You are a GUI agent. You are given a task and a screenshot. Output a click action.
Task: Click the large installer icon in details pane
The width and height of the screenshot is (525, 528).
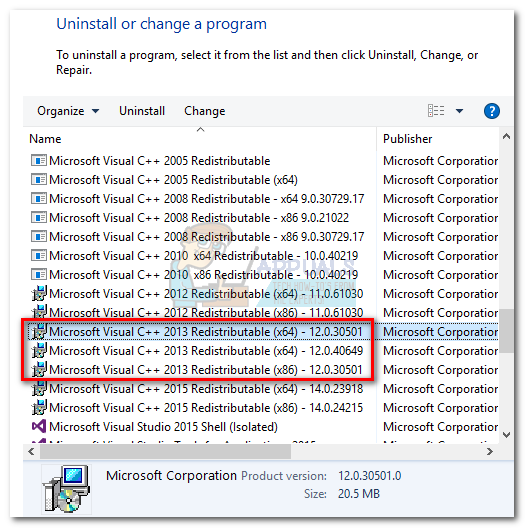tap(66, 489)
